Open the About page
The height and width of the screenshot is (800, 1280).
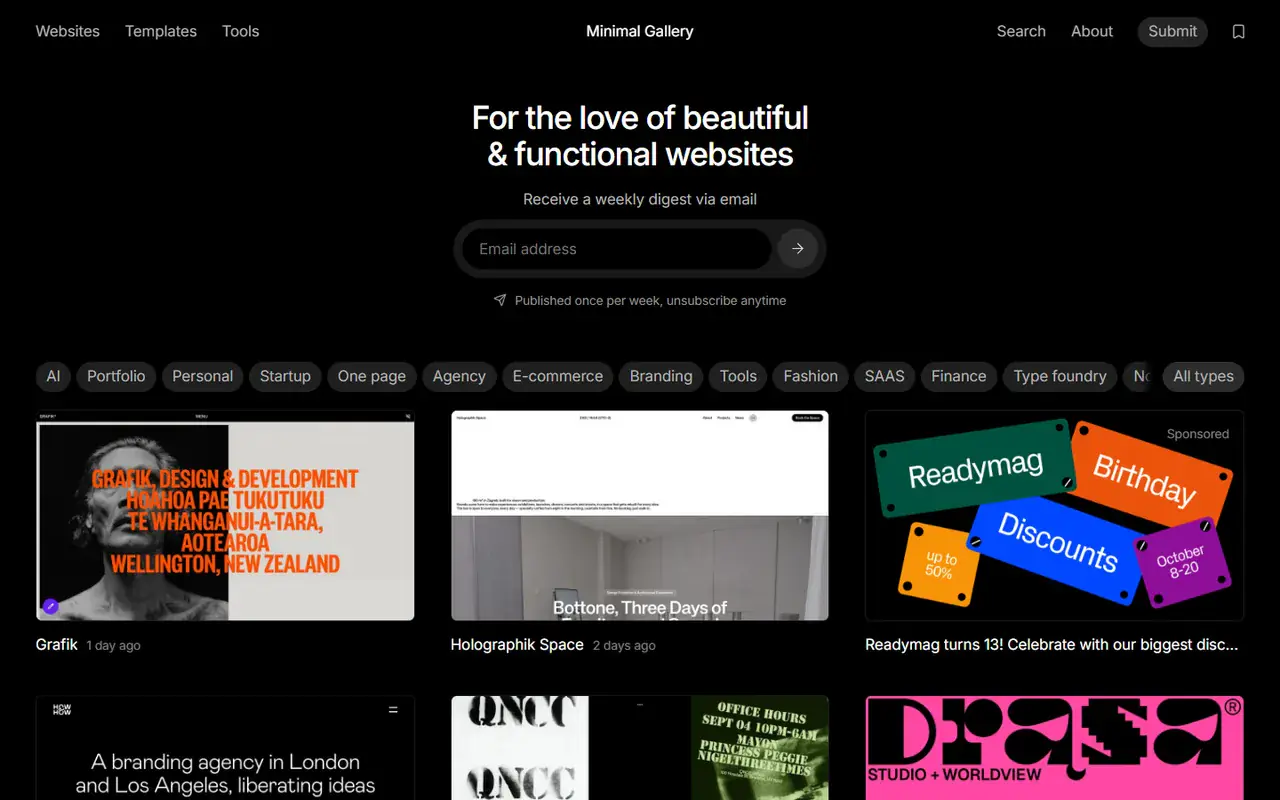pos(1092,31)
